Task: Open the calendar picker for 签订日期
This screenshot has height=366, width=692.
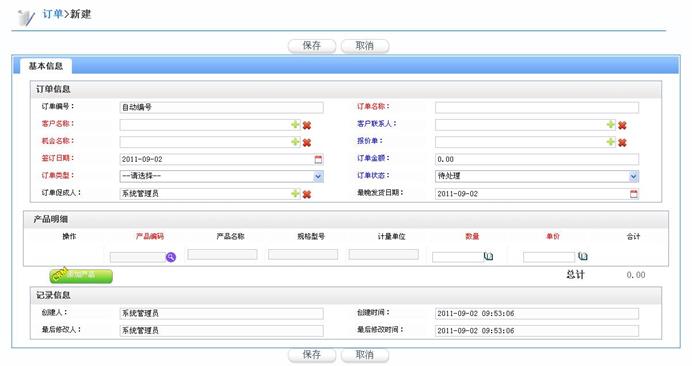Action: click(318, 159)
